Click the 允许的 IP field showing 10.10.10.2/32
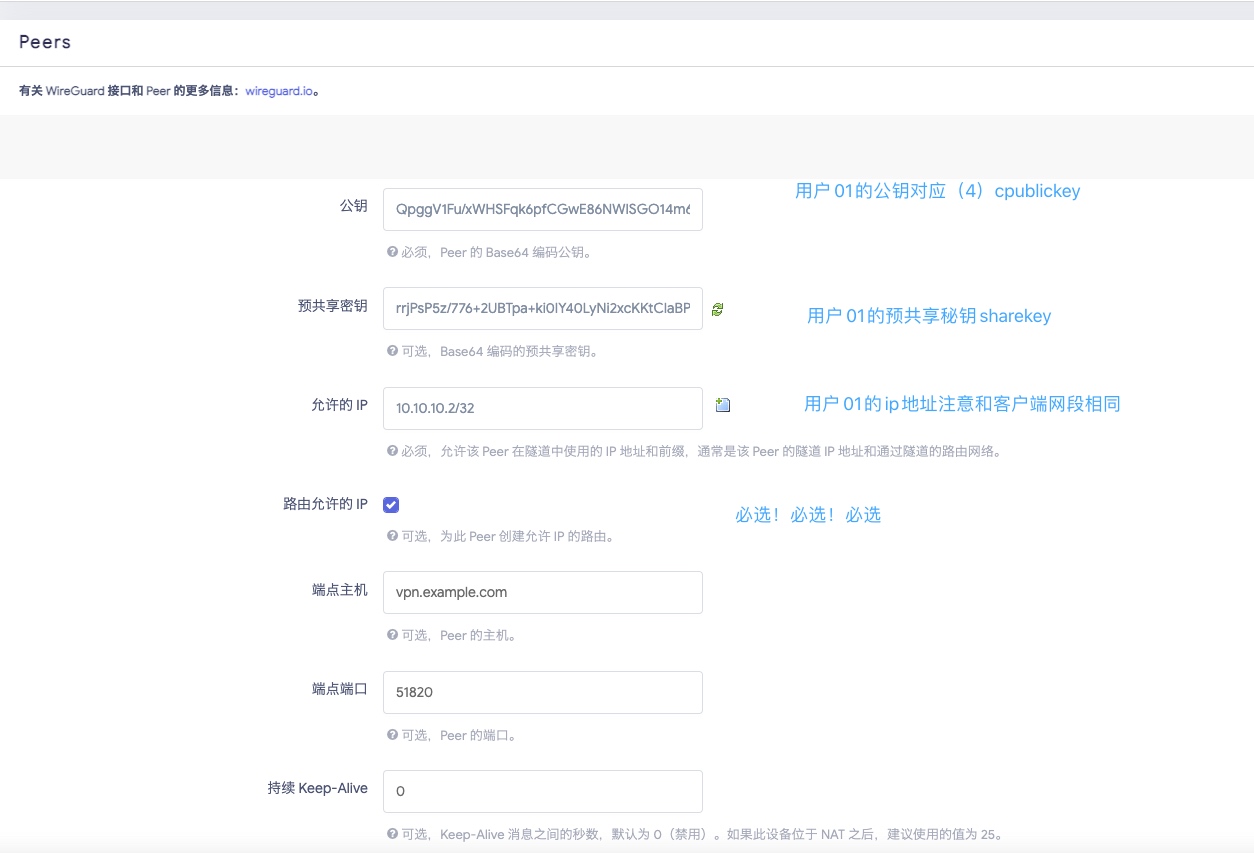Image resolution: width=1254 pixels, height=853 pixels. (x=543, y=408)
